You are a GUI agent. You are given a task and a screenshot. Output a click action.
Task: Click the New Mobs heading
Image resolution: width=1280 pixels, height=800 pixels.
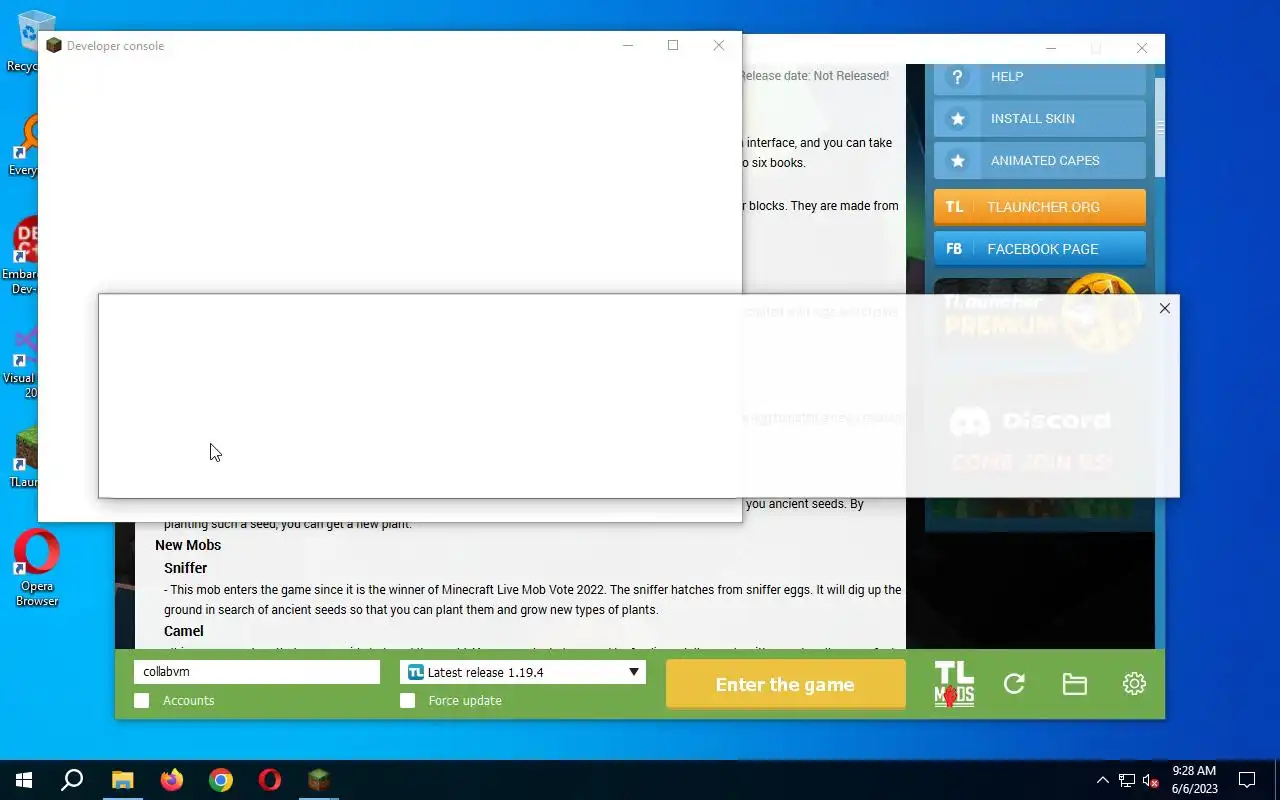click(x=188, y=545)
